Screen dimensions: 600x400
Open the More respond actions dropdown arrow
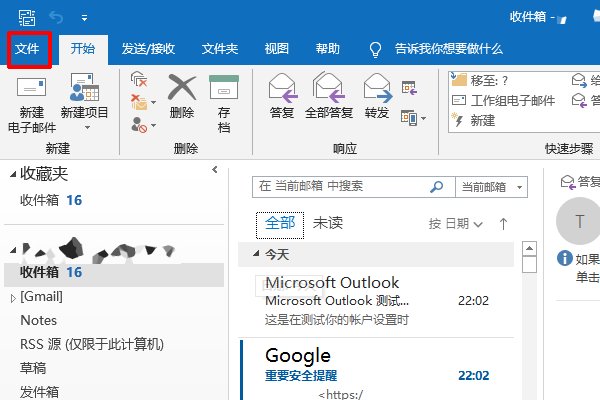pos(424,118)
